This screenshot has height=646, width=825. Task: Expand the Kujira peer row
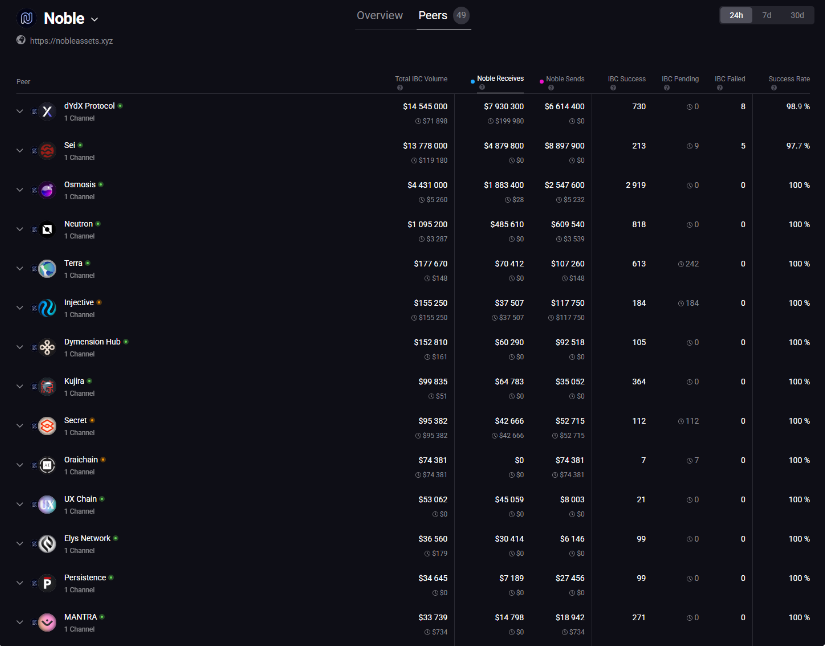(20, 387)
